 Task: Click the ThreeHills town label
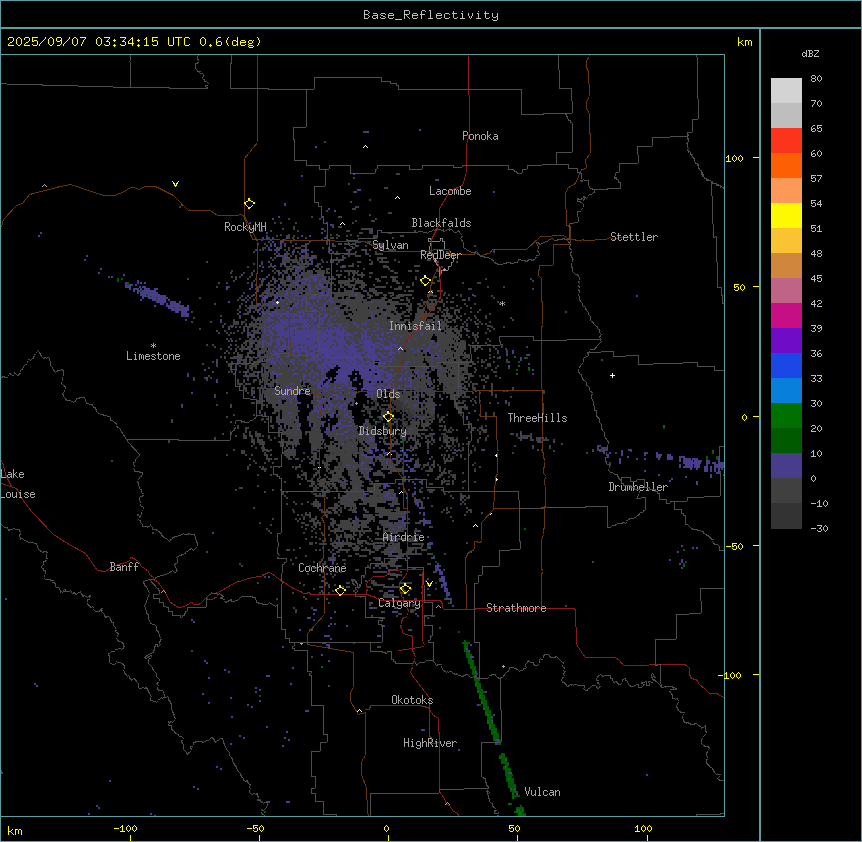point(537,418)
